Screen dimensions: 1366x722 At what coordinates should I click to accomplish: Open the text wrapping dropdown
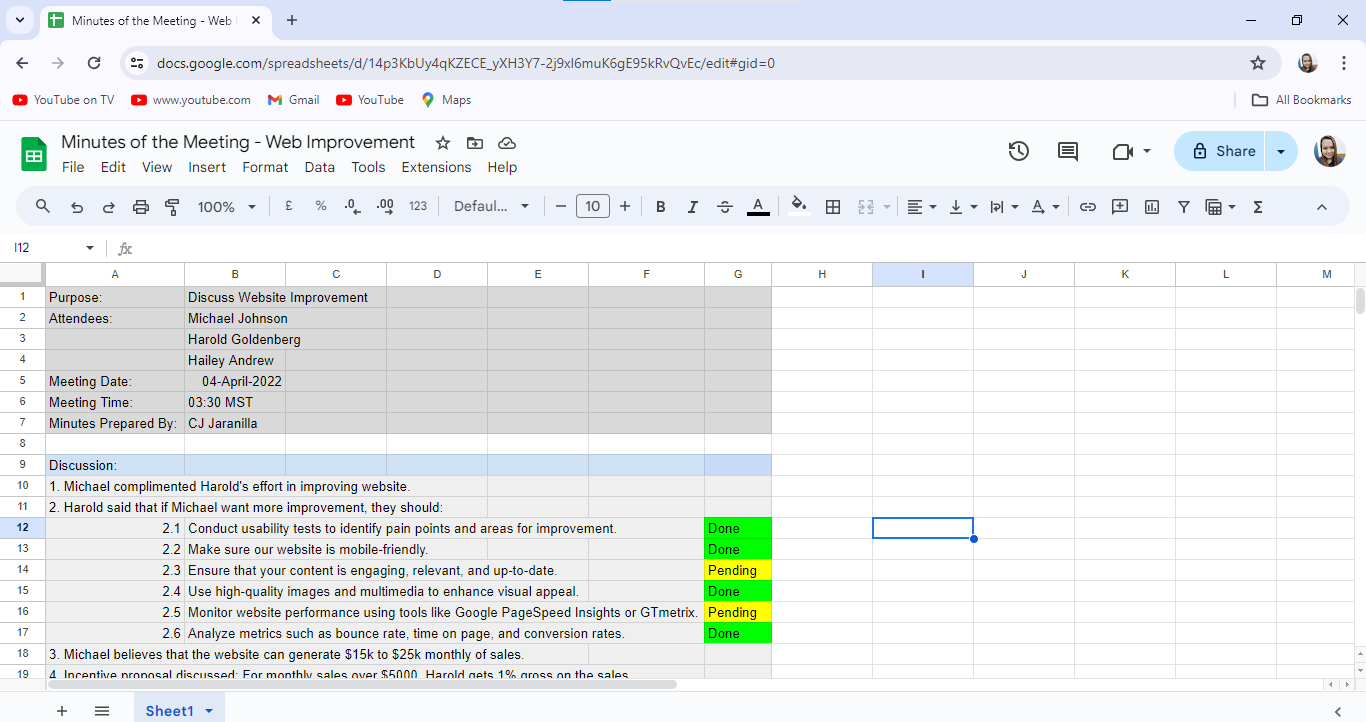[1004, 207]
